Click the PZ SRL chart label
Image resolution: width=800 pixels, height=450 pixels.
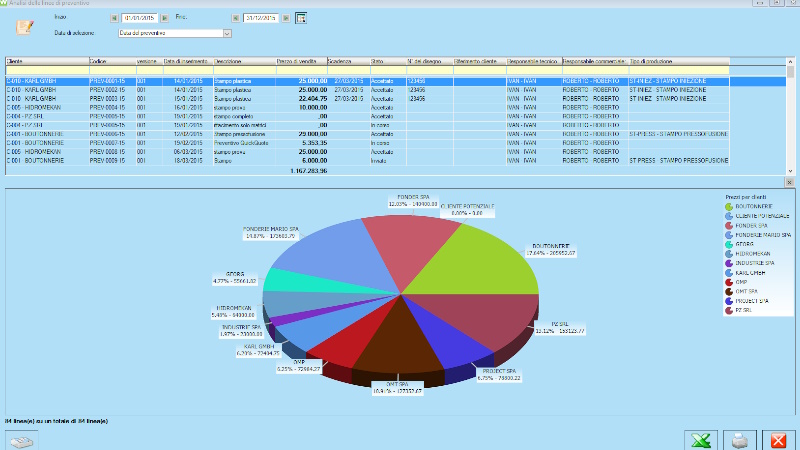tap(560, 328)
